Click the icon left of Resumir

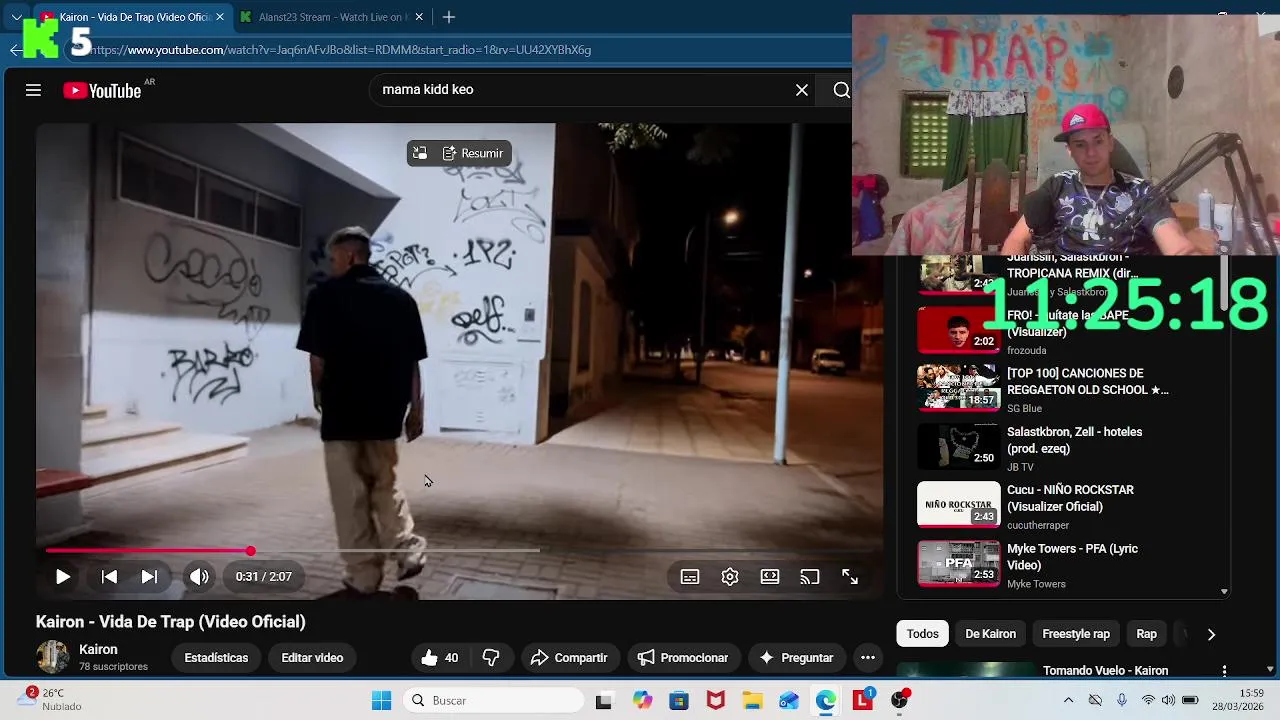420,153
